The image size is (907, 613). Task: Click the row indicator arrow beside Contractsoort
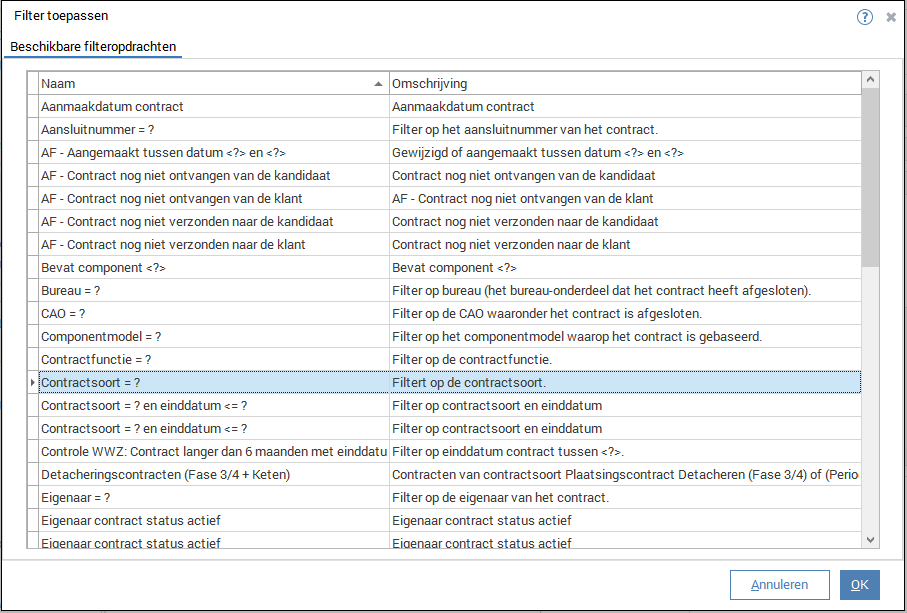(x=33, y=382)
